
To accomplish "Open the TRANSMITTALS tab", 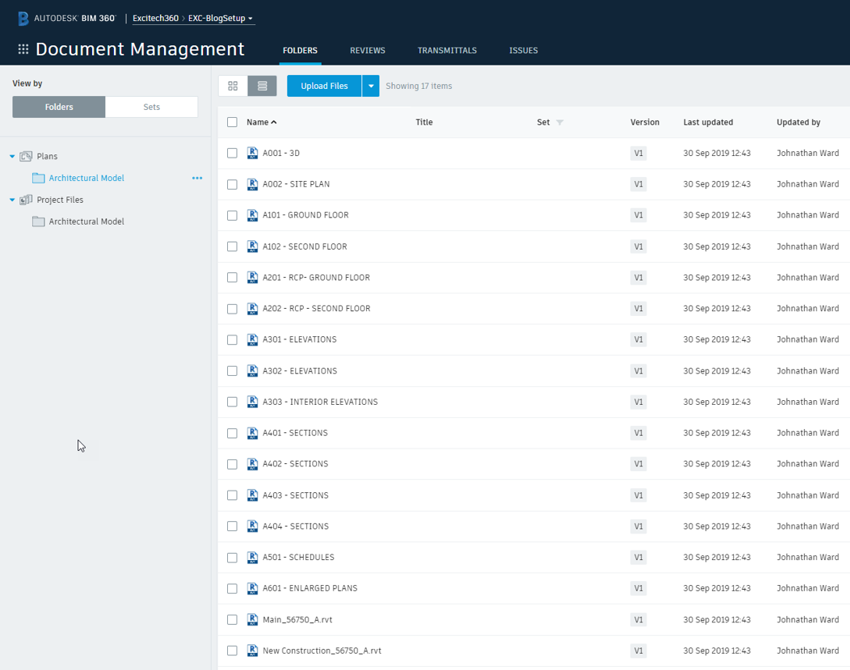I will (x=447, y=50).
